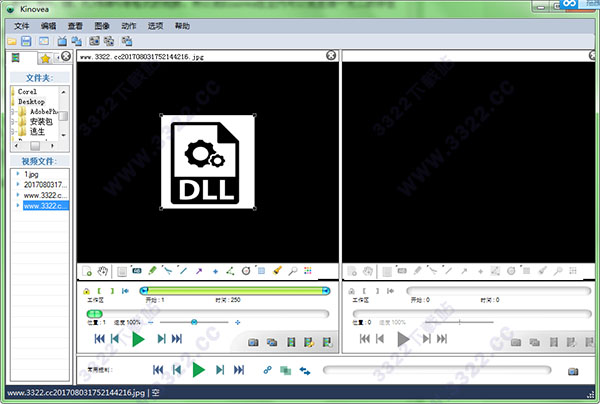Select the one capture screen icon

94,41
